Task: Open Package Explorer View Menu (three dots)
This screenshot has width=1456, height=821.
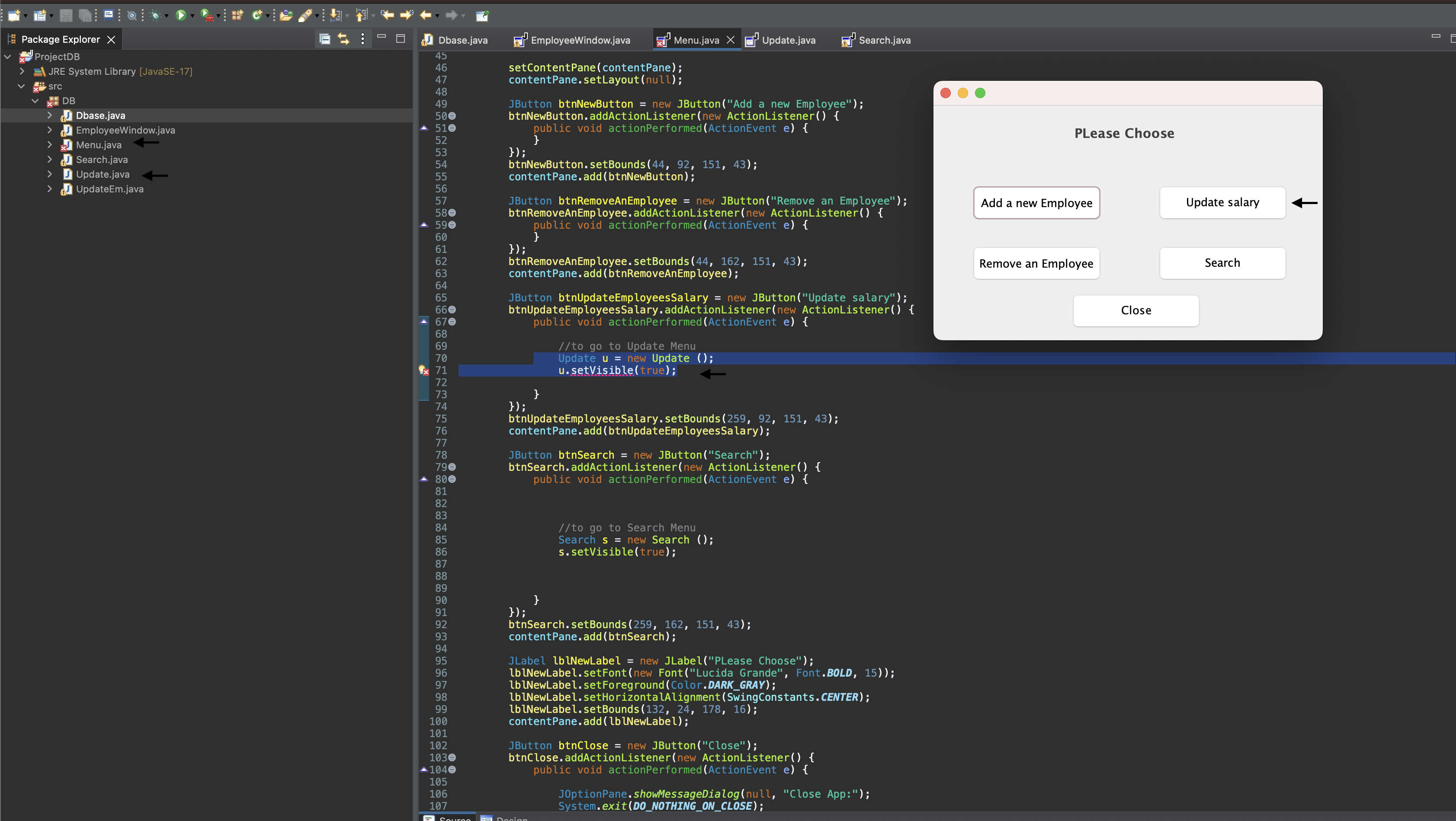Action: pyautogui.click(x=363, y=39)
